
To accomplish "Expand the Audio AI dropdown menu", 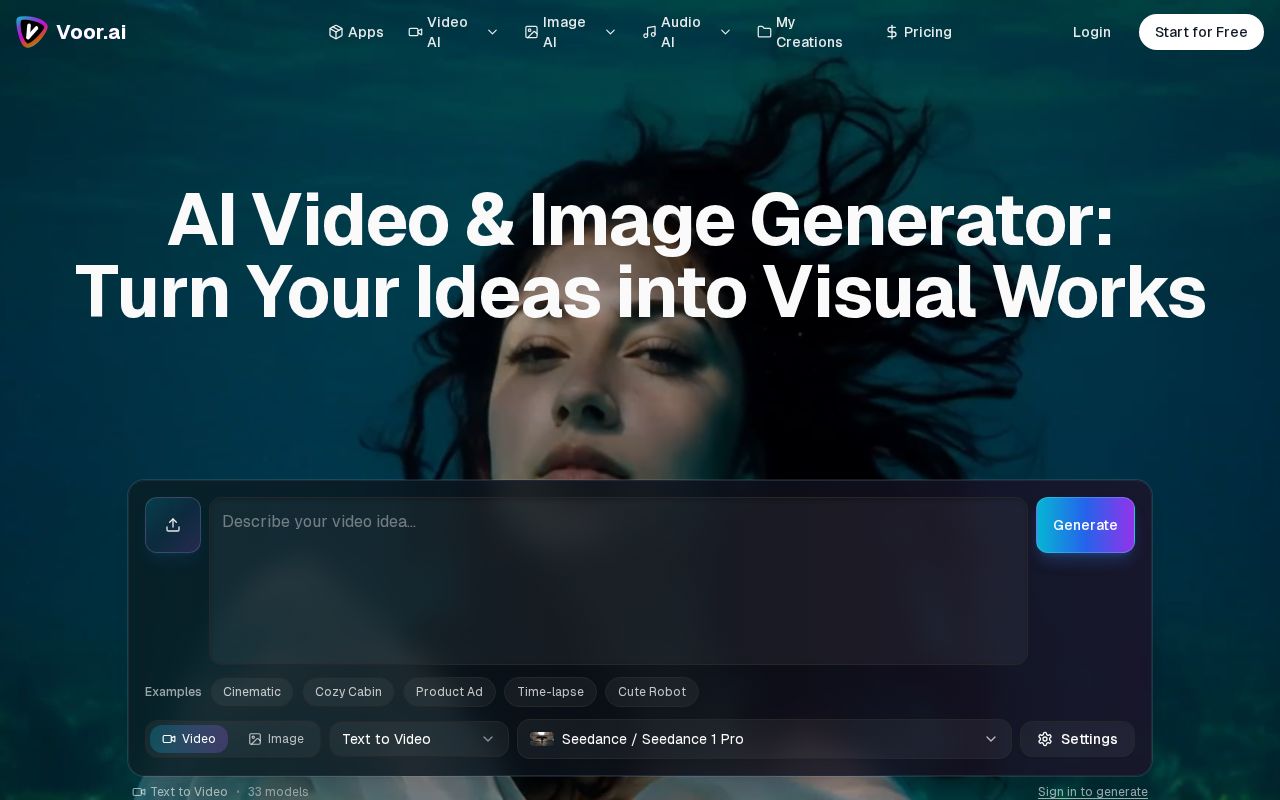I will [x=687, y=32].
